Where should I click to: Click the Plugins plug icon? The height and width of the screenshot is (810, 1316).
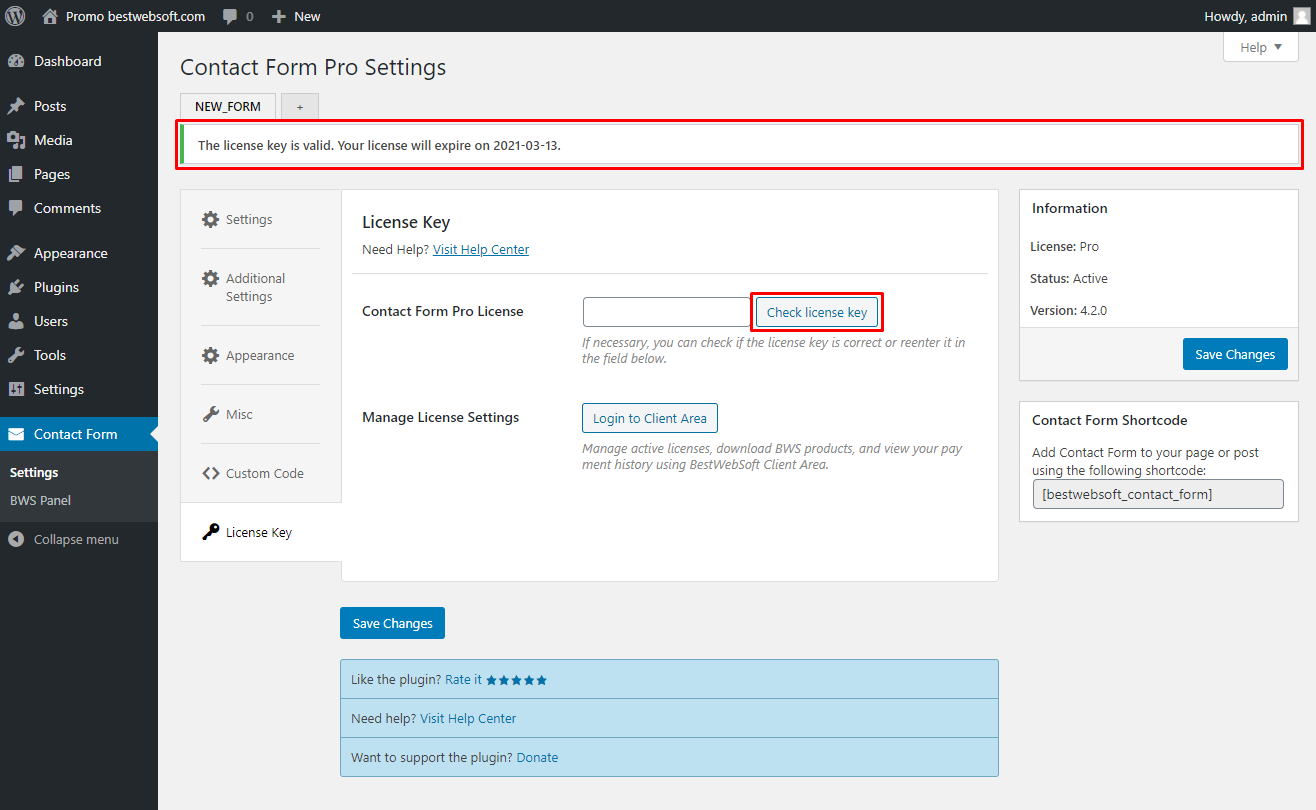click(16, 287)
